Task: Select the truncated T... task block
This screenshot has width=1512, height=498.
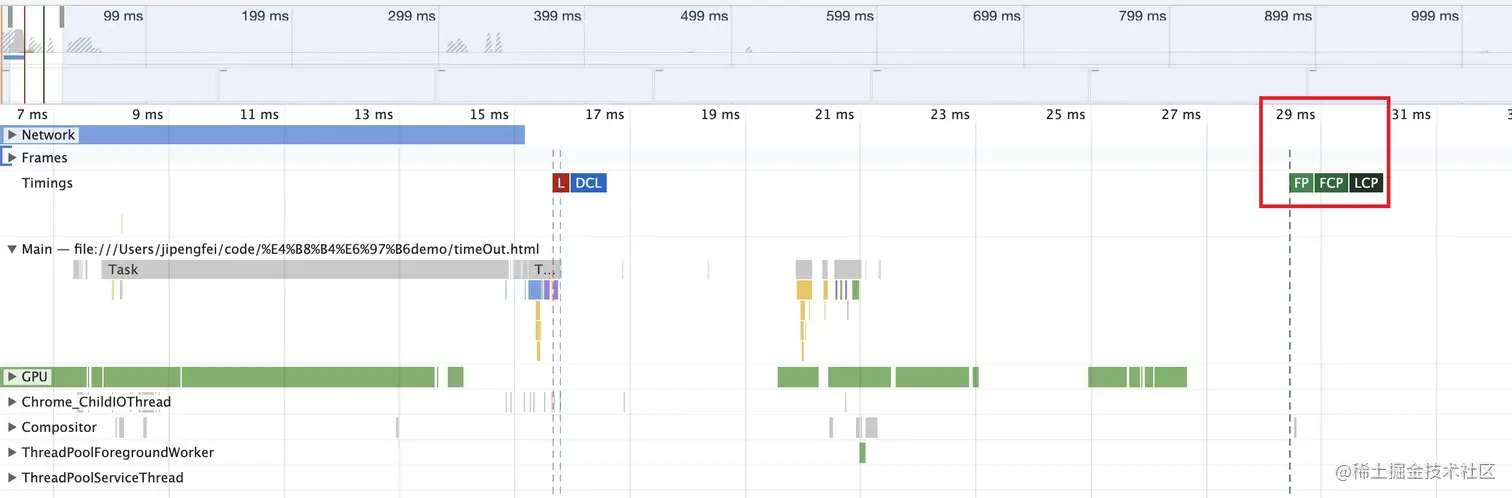Action: 546,269
